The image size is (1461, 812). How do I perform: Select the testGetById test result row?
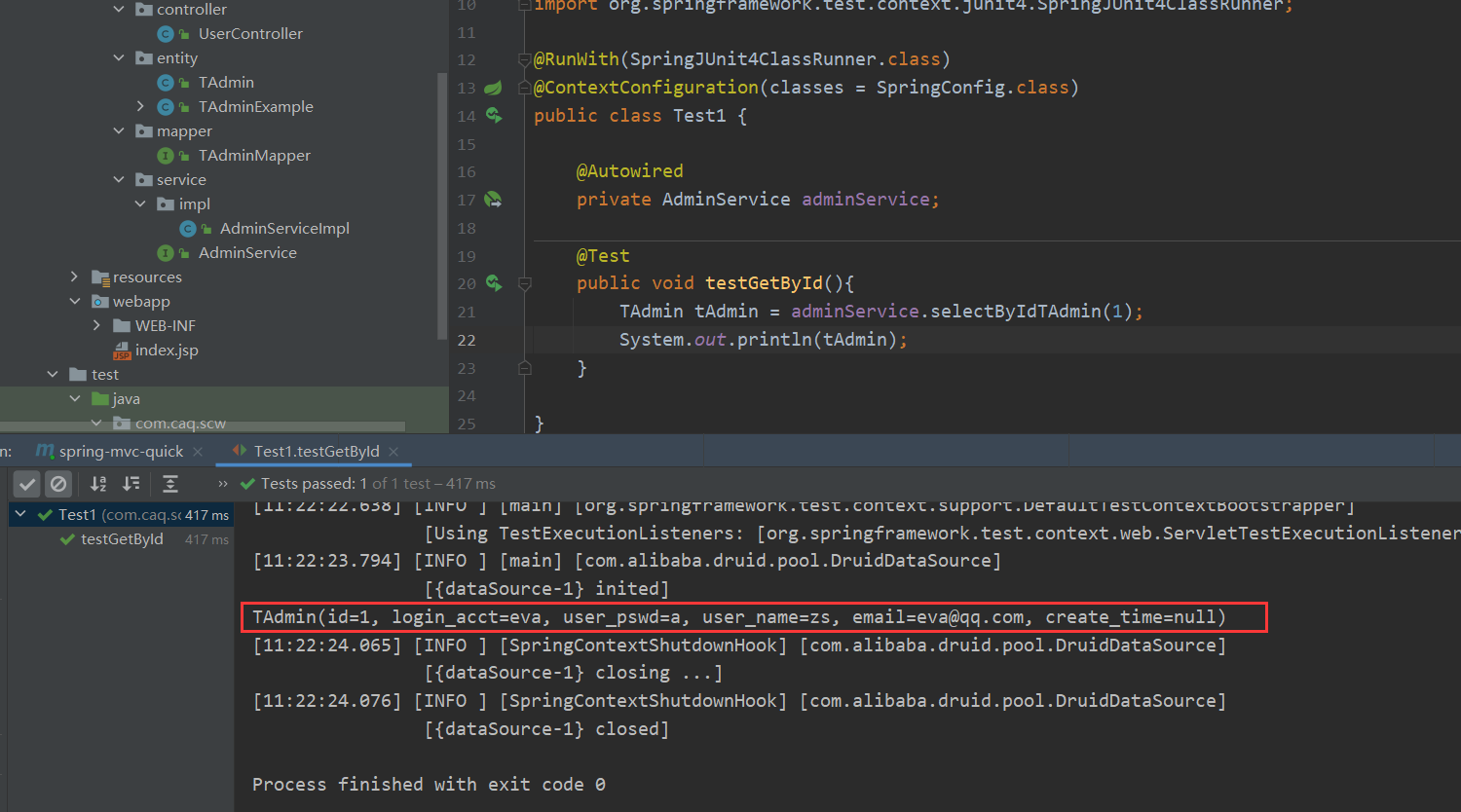[122, 539]
